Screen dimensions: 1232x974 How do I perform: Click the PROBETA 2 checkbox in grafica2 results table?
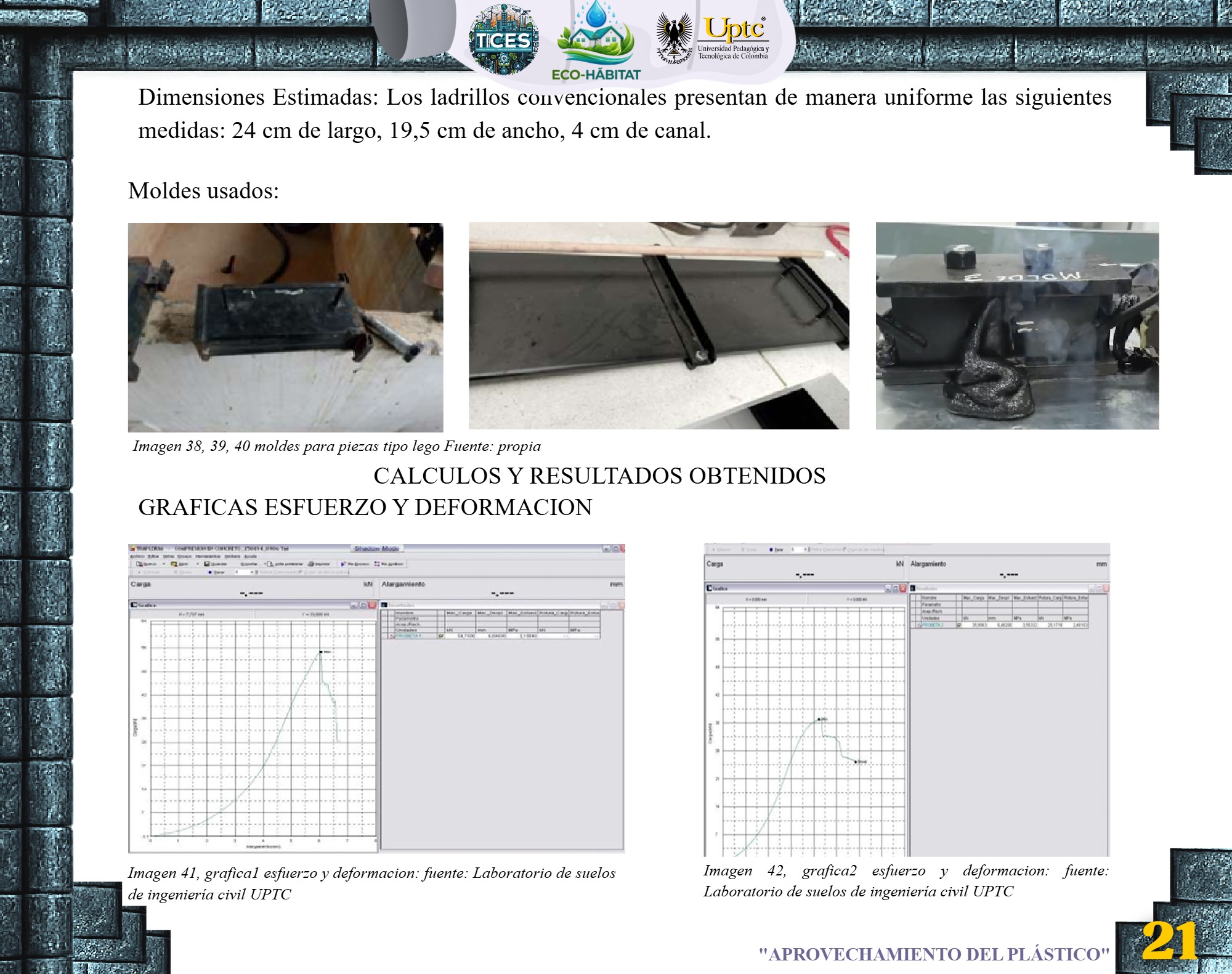click(959, 625)
